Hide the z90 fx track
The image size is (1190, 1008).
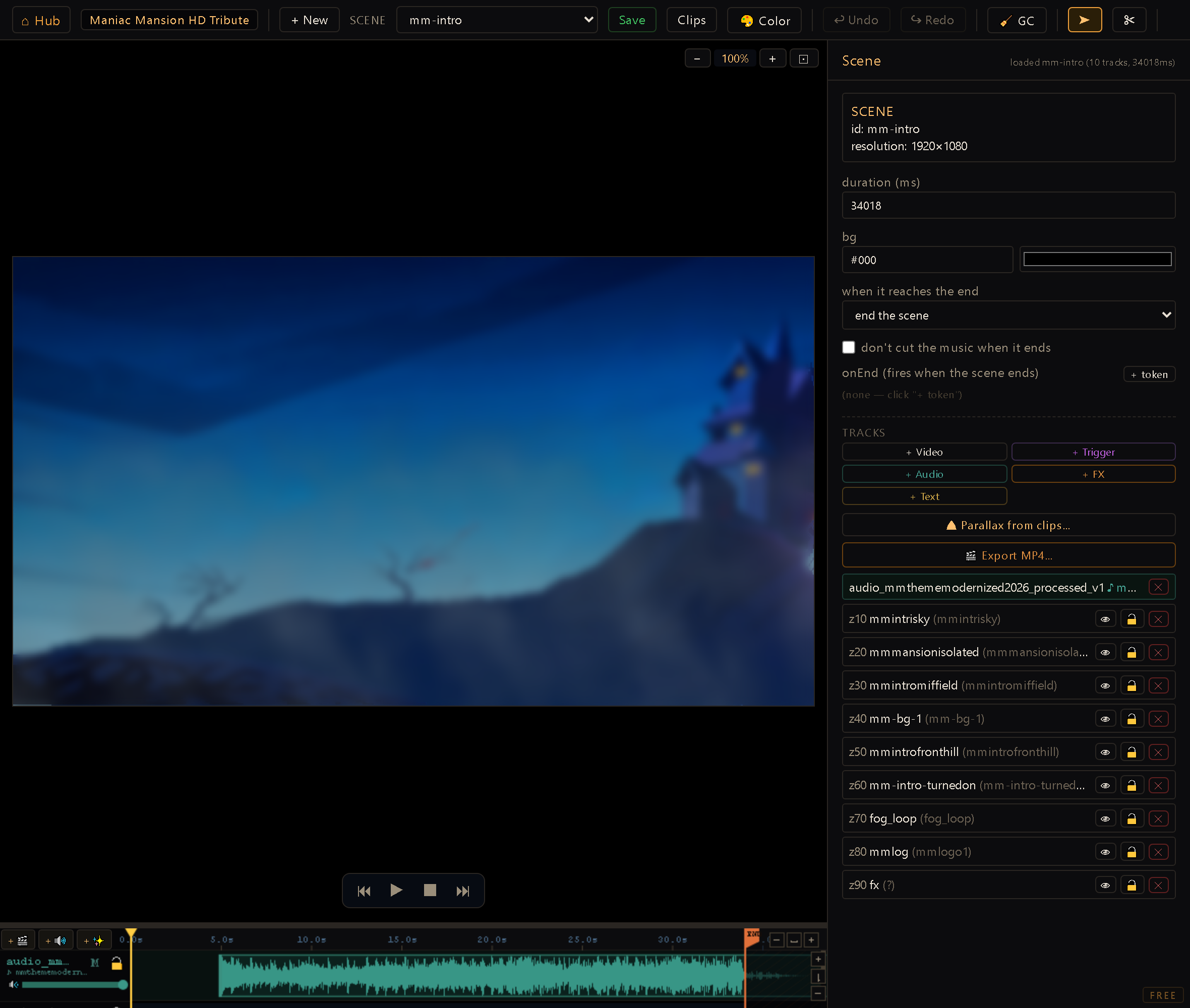[x=1105, y=885]
